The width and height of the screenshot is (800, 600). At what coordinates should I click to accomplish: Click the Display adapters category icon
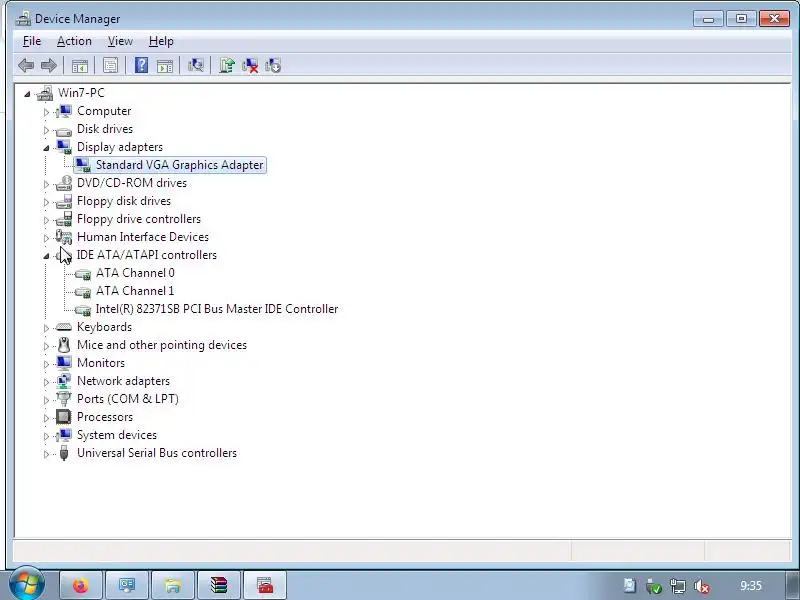pyautogui.click(x=64, y=147)
